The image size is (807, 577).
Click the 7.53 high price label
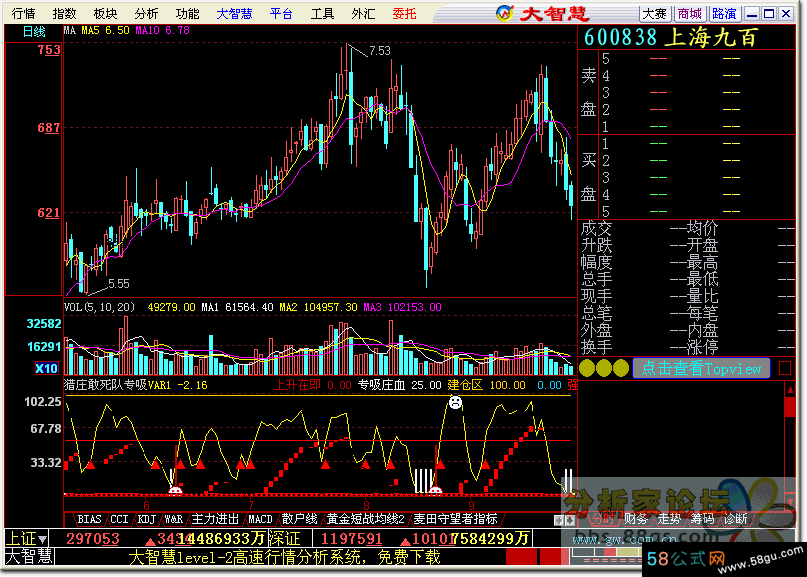[380, 51]
